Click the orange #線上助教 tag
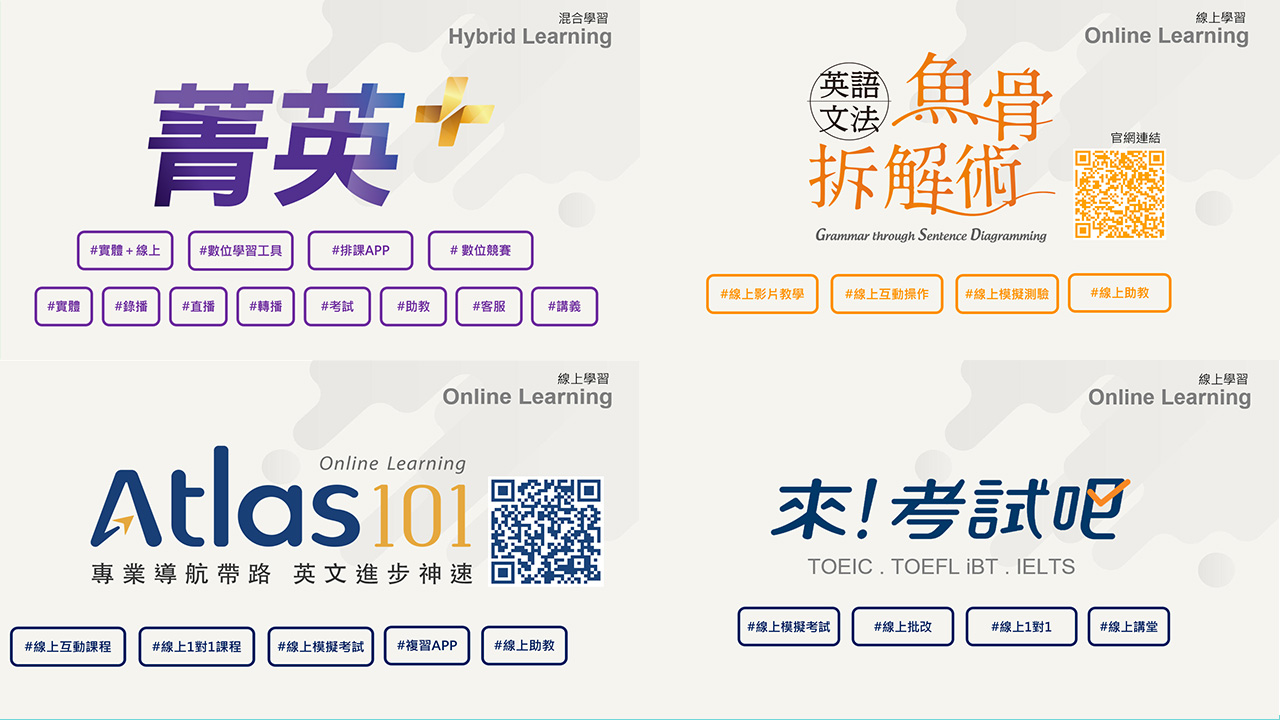The height and width of the screenshot is (720, 1280). click(x=1119, y=293)
